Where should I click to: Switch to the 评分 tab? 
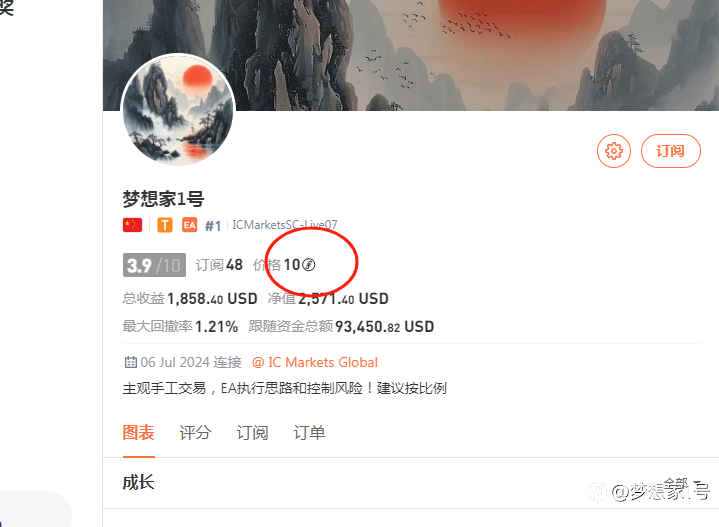195,433
